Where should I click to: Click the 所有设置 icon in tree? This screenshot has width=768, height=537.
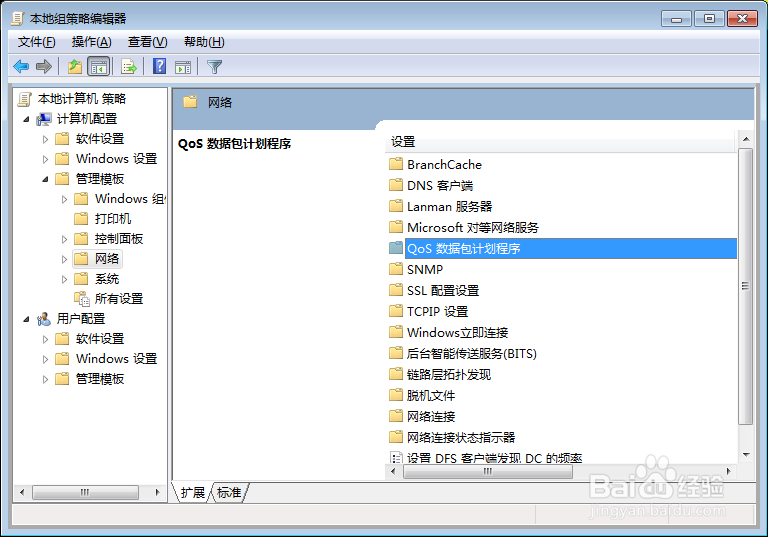(82, 298)
